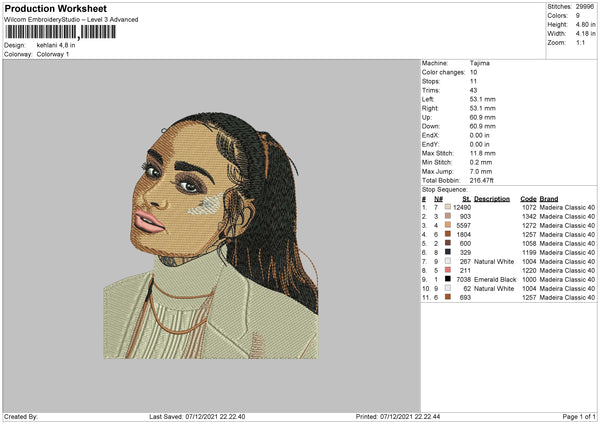The image size is (600, 424).
Task: Select the Max Stitch value 11.8 mm
Action: pos(483,153)
